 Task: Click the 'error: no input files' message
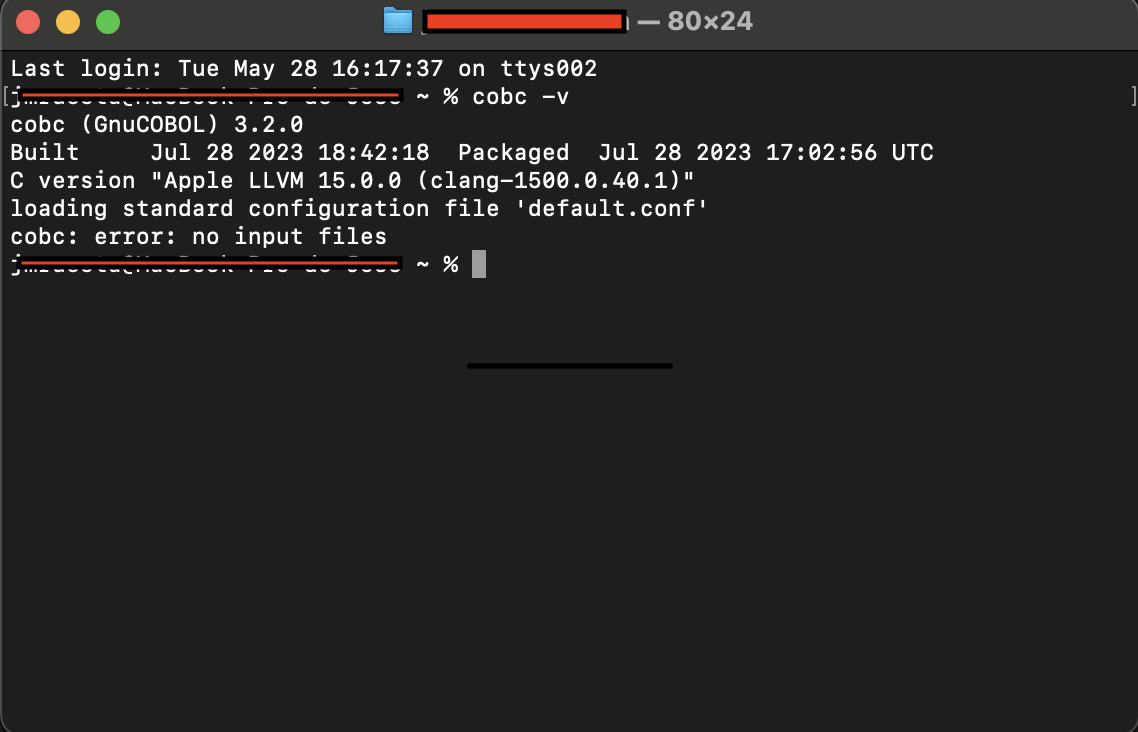(x=240, y=237)
